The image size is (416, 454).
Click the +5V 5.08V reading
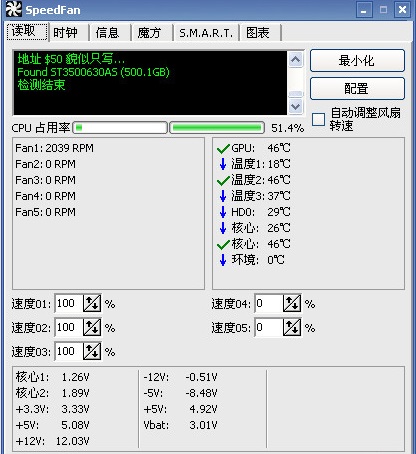pos(52,425)
